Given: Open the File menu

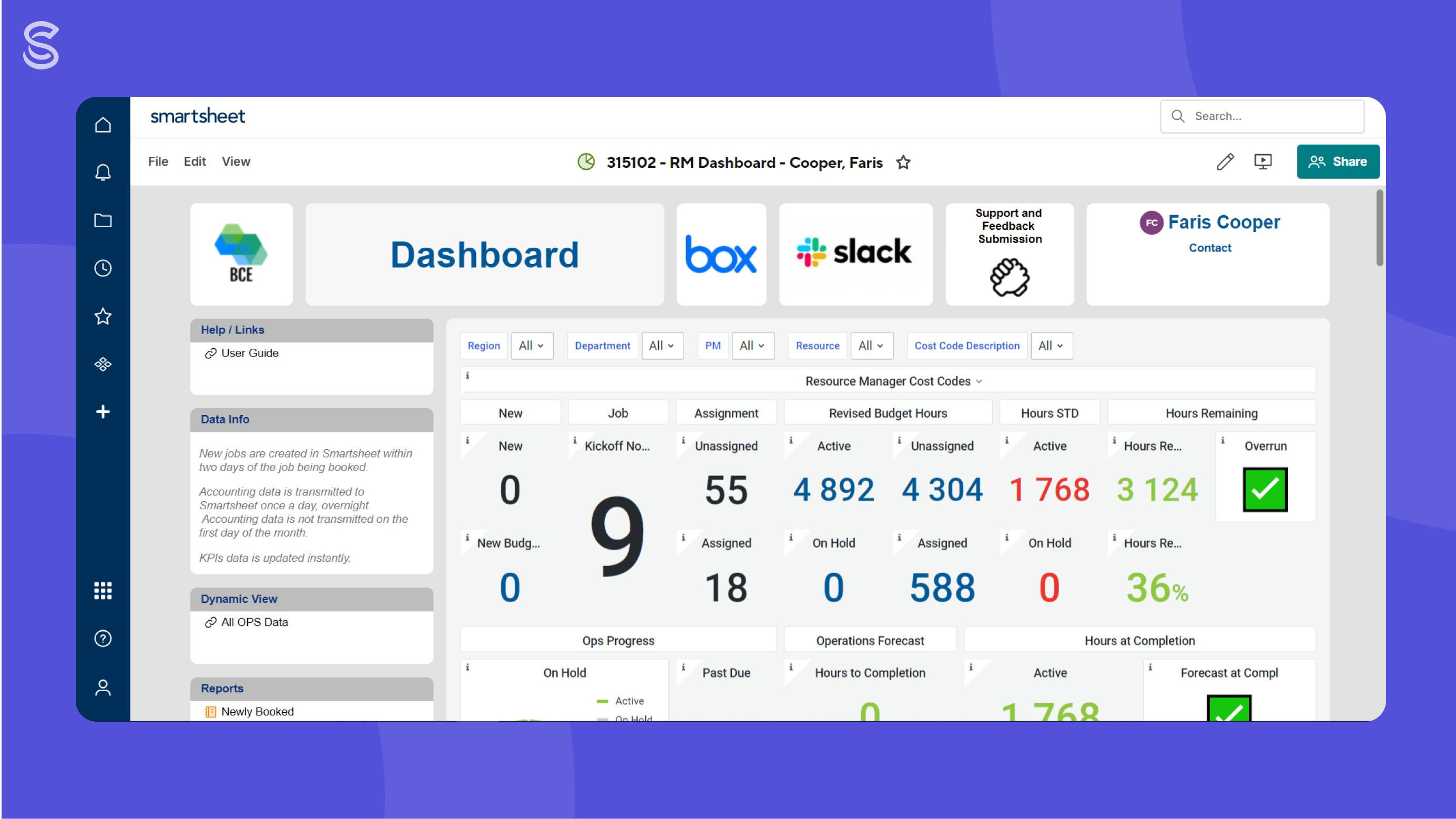Looking at the screenshot, I should pos(158,162).
